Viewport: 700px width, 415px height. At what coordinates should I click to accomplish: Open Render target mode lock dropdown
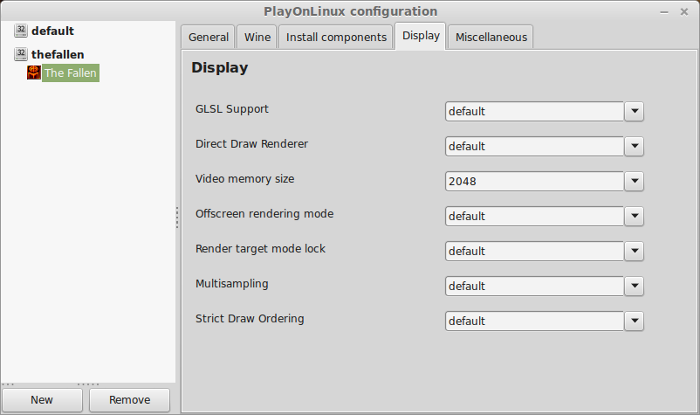[x=634, y=251]
